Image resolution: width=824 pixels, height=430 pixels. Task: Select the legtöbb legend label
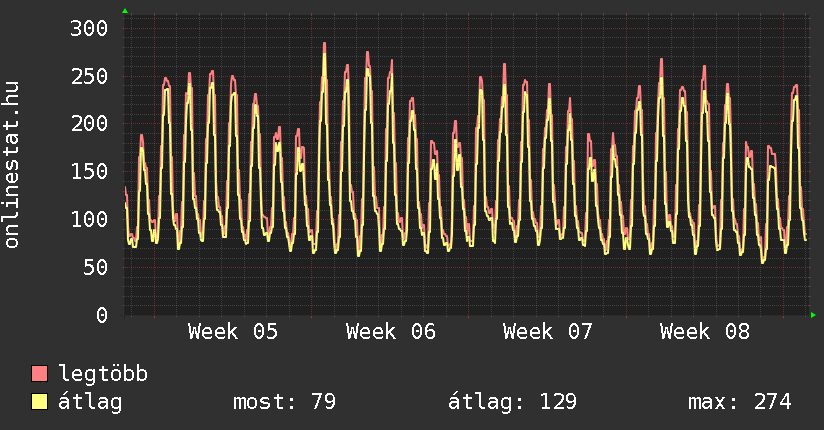[x=103, y=374]
